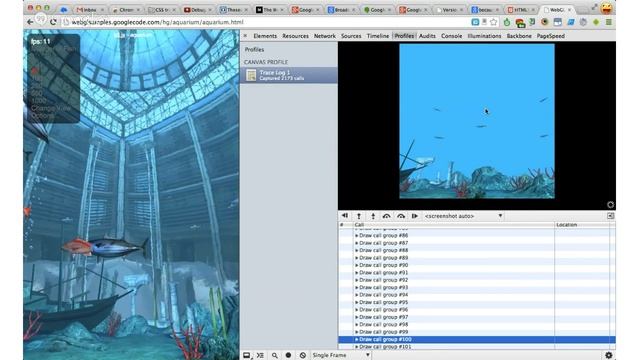The image size is (640, 360).
Task: Expand Draw call group #90
Action: [356, 265]
